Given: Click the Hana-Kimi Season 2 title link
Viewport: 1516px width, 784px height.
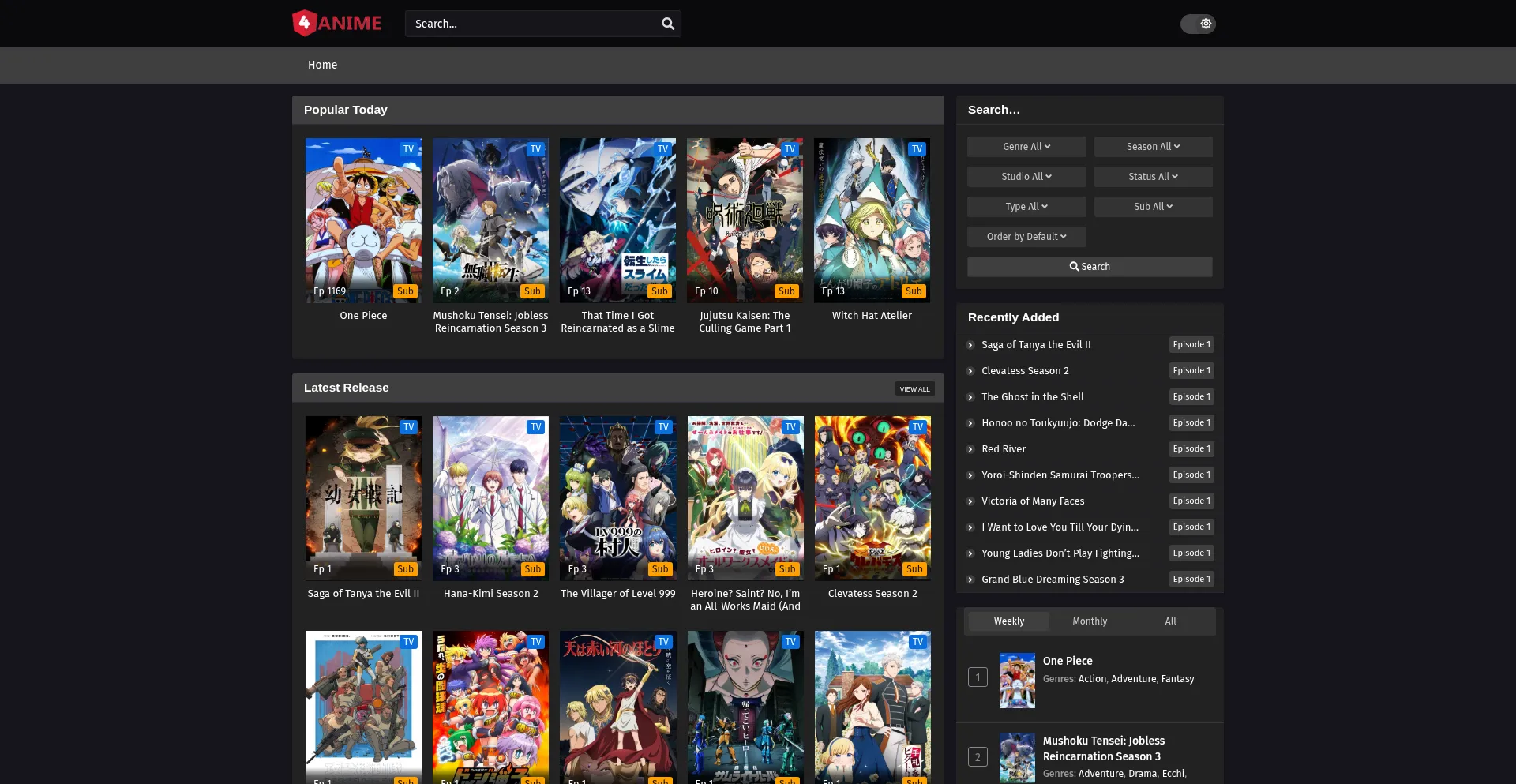Looking at the screenshot, I should (490, 594).
